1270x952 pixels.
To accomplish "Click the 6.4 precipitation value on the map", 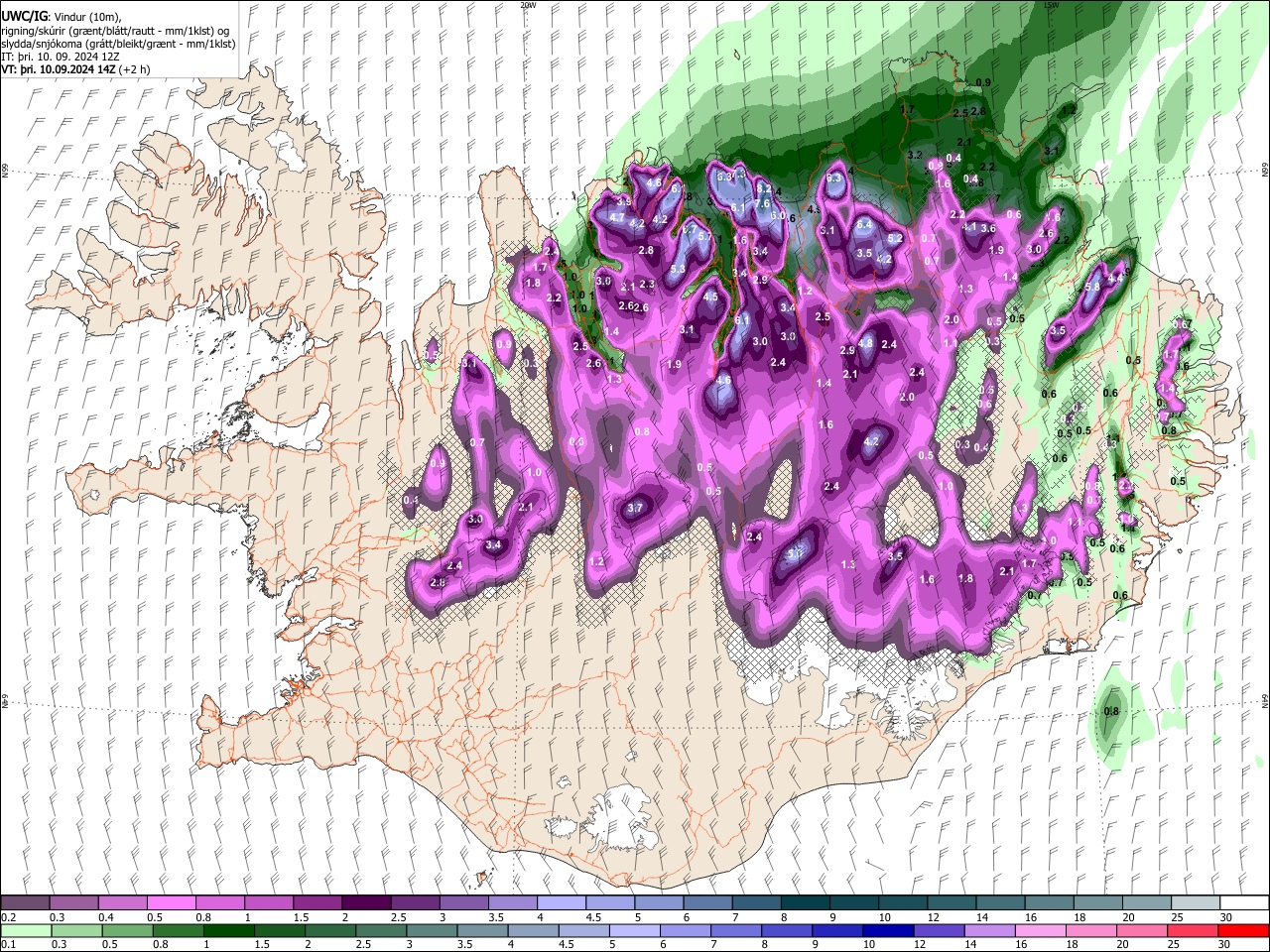I will pyautogui.click(x=864, y=225).
